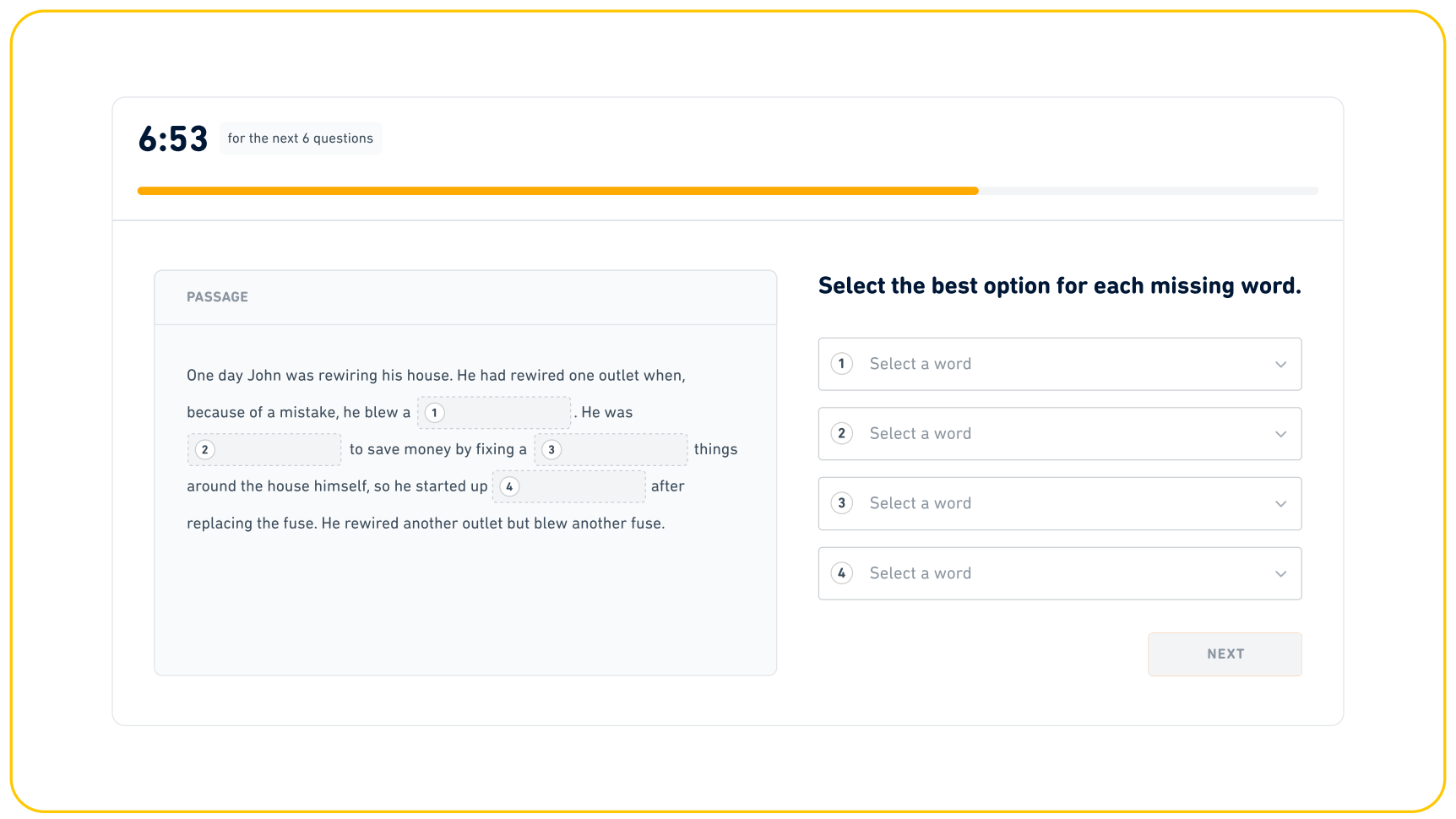Select blank 3 in the passage
The width and height of the screenshot is (1456, 819).
611,449
